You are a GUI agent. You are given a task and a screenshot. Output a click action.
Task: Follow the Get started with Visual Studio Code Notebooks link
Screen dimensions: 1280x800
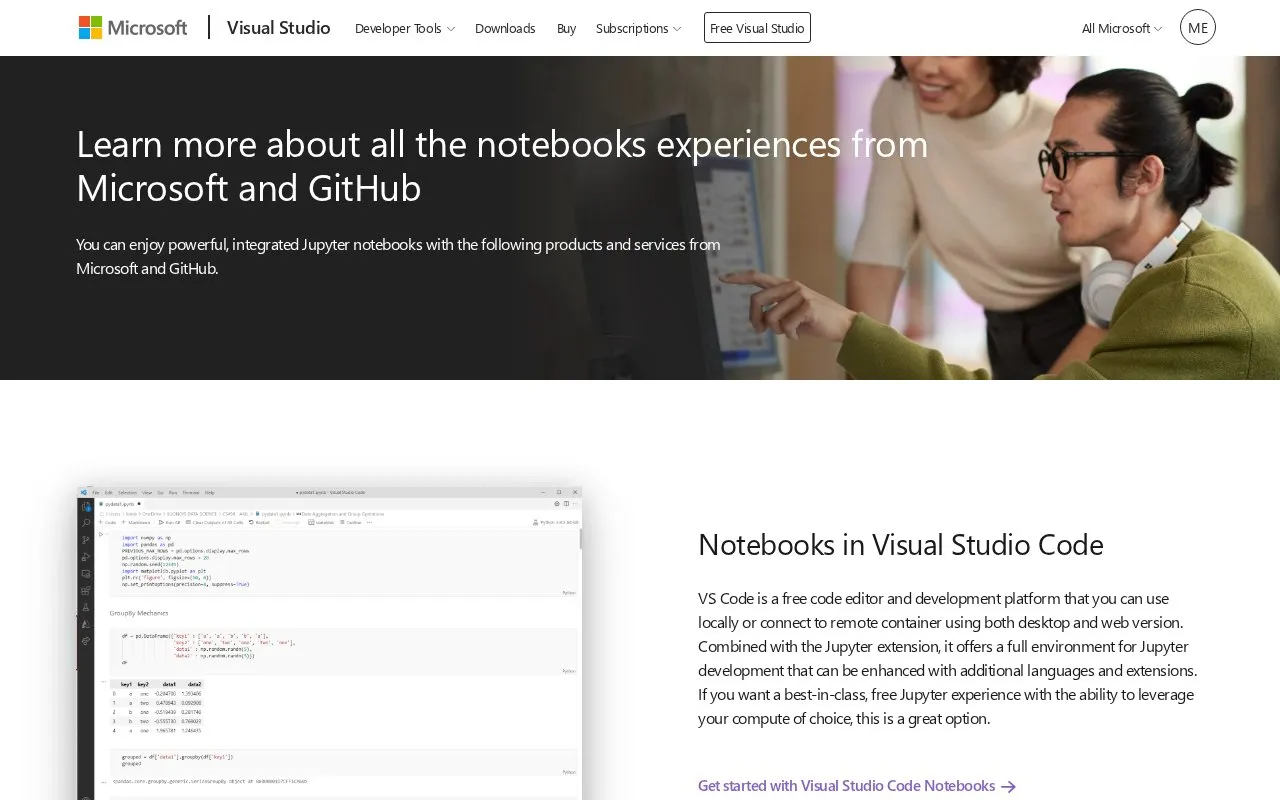(857, 786)
